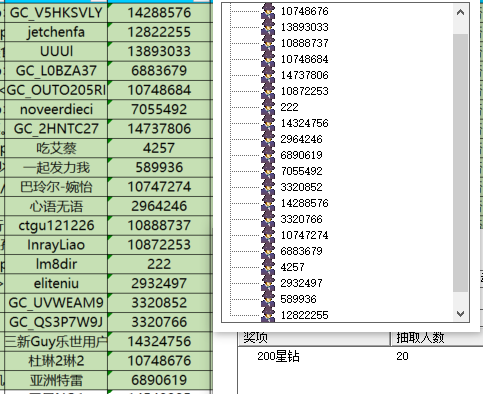Select spreadsheet cell 亚洲特雷

pyautogui.click(x=56, y=380)
